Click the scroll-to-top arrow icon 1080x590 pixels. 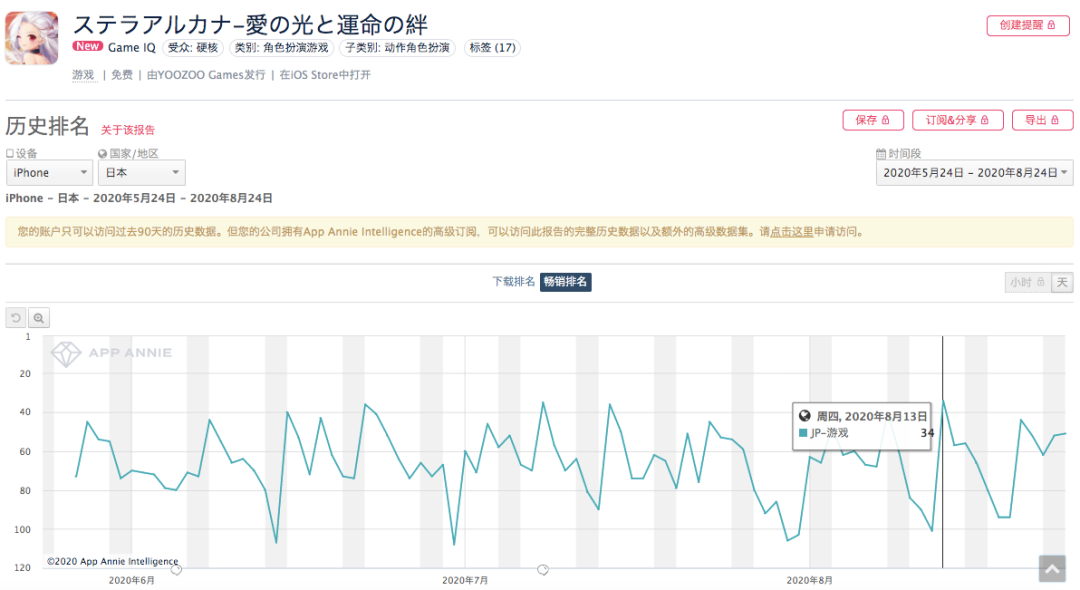click(x=1051, y=568)
